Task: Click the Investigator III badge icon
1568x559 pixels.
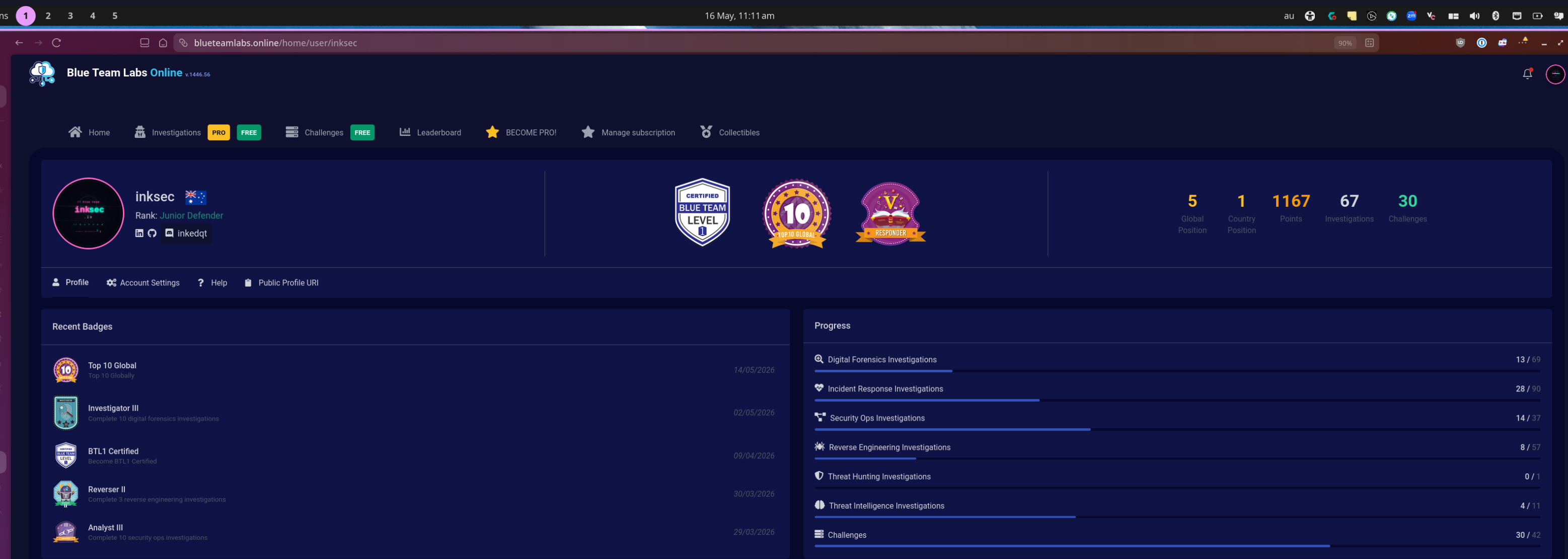Action: 66,413
